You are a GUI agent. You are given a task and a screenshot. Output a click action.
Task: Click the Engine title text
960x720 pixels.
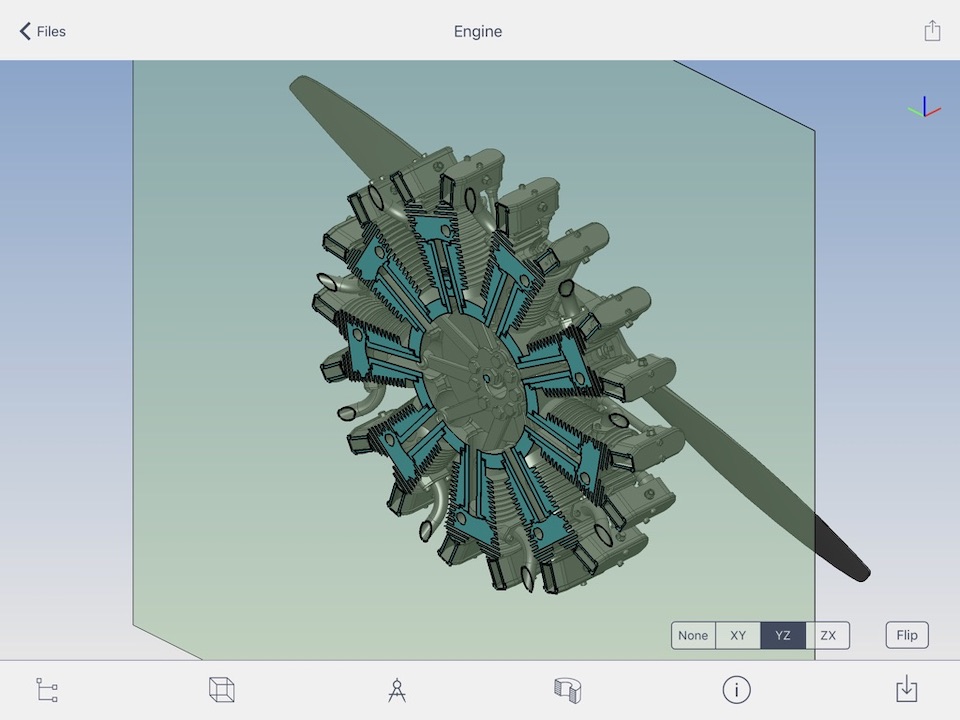pos(478,31)
